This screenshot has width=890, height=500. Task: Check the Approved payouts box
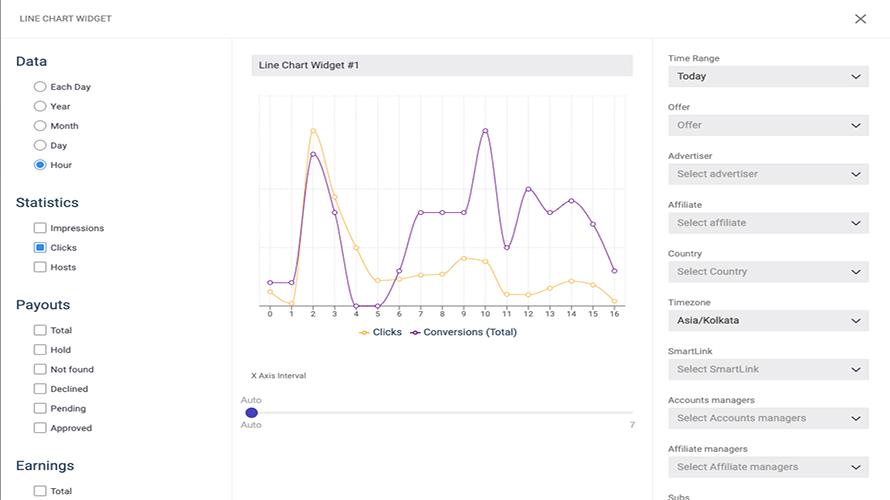[x=40, y=428]
